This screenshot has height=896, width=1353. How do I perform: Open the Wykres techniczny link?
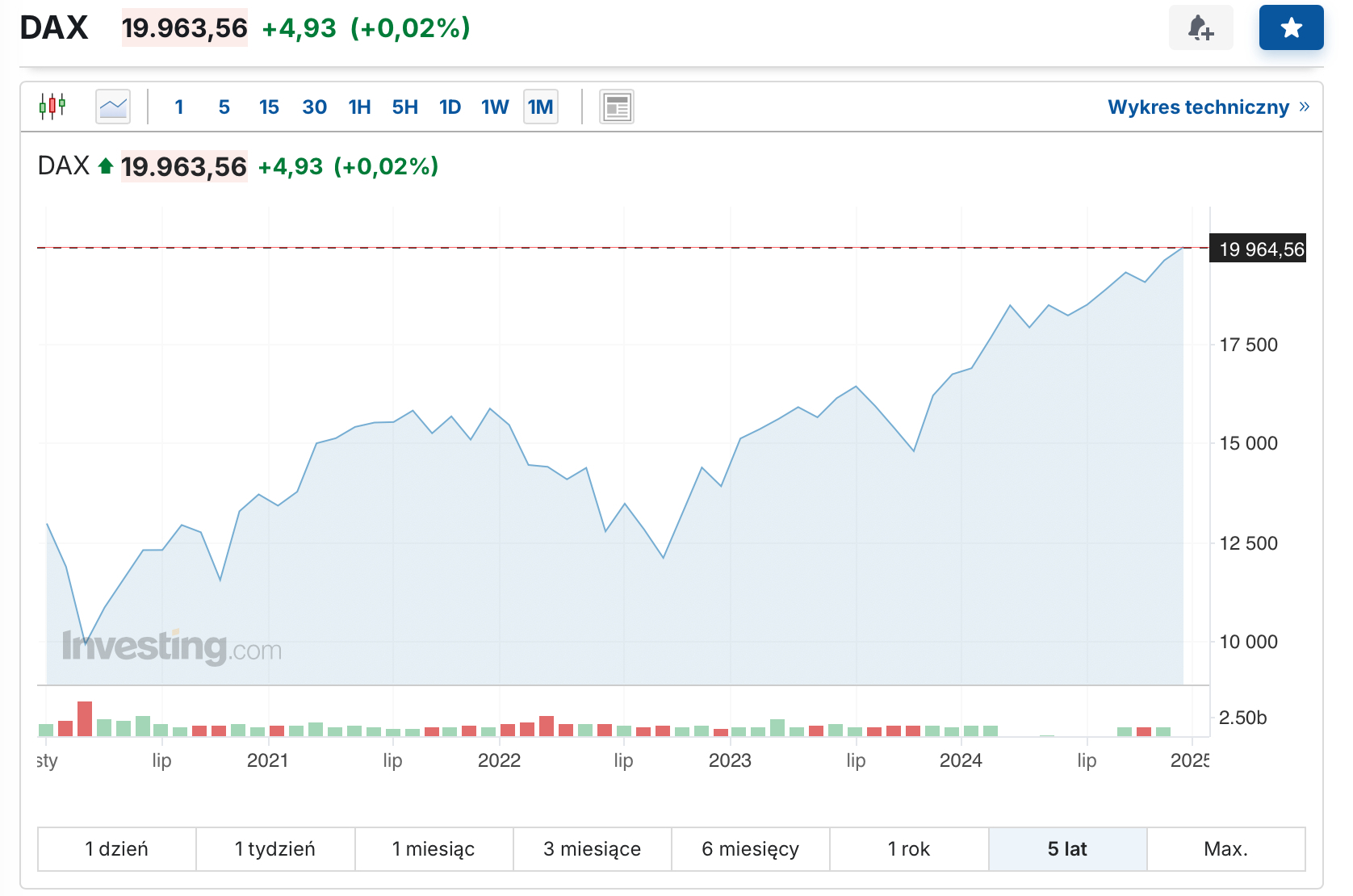pos(1198,107)
